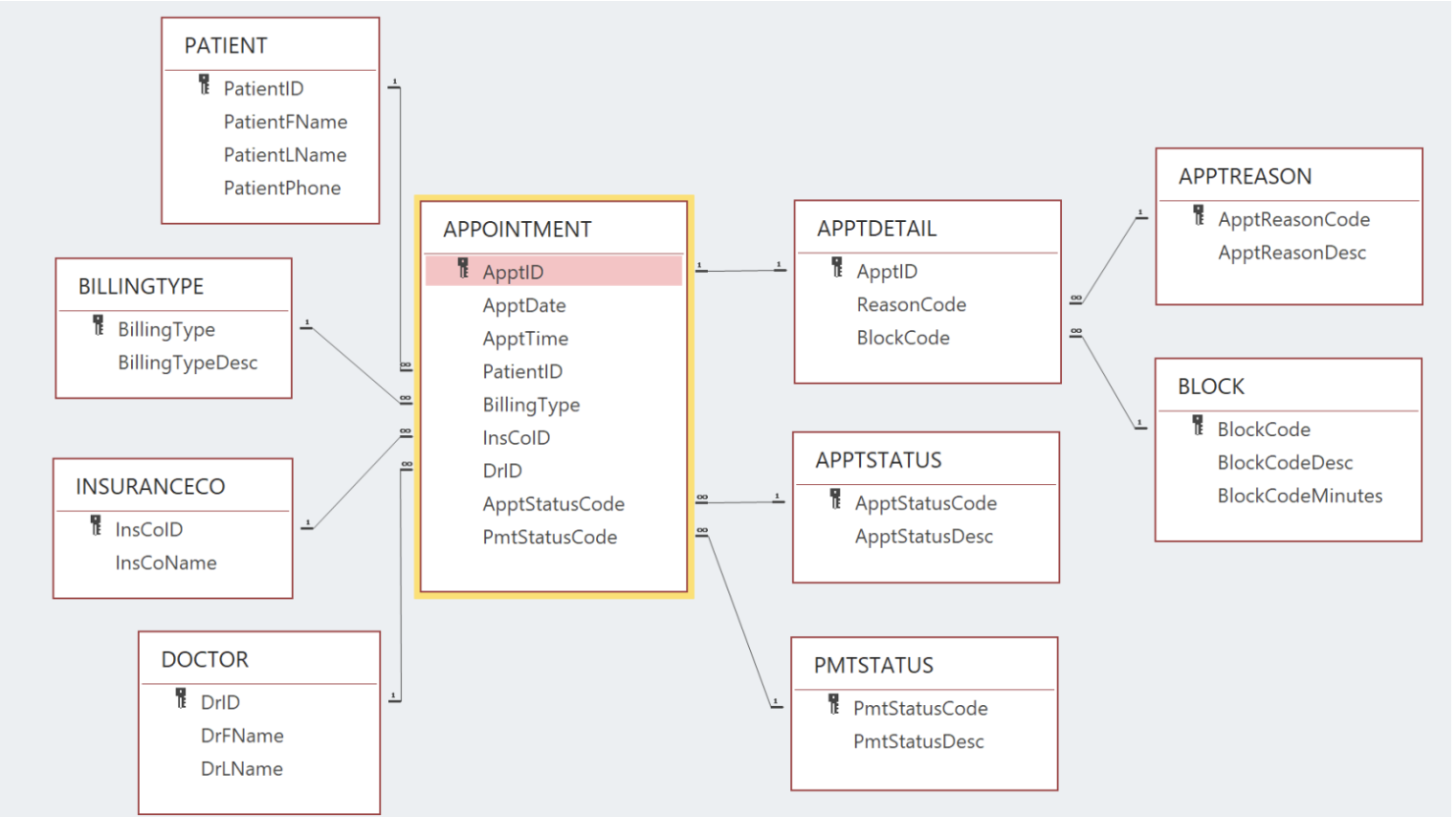Select the ReasonCode field in APPTDETAIL
This screenshot has height=817, width=1456.
click(911, 304)
